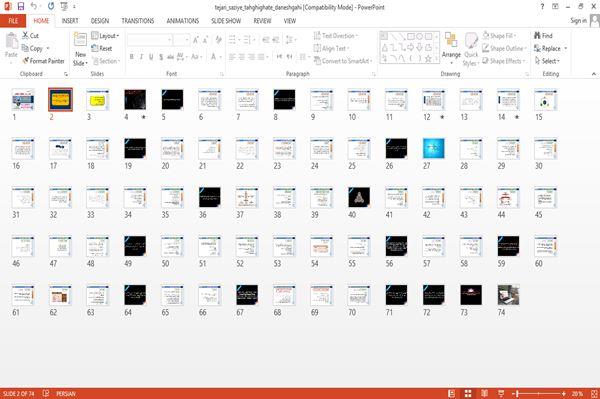Click the spell check icon in status bar

pyautogui.click(x=46, y=393)
